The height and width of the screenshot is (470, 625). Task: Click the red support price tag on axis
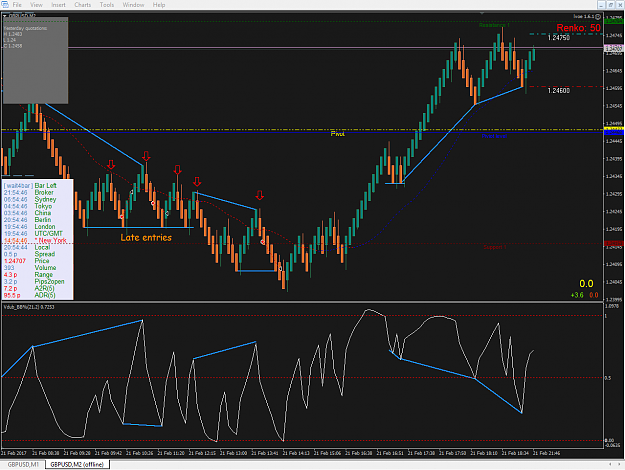(x=614, y=243)
